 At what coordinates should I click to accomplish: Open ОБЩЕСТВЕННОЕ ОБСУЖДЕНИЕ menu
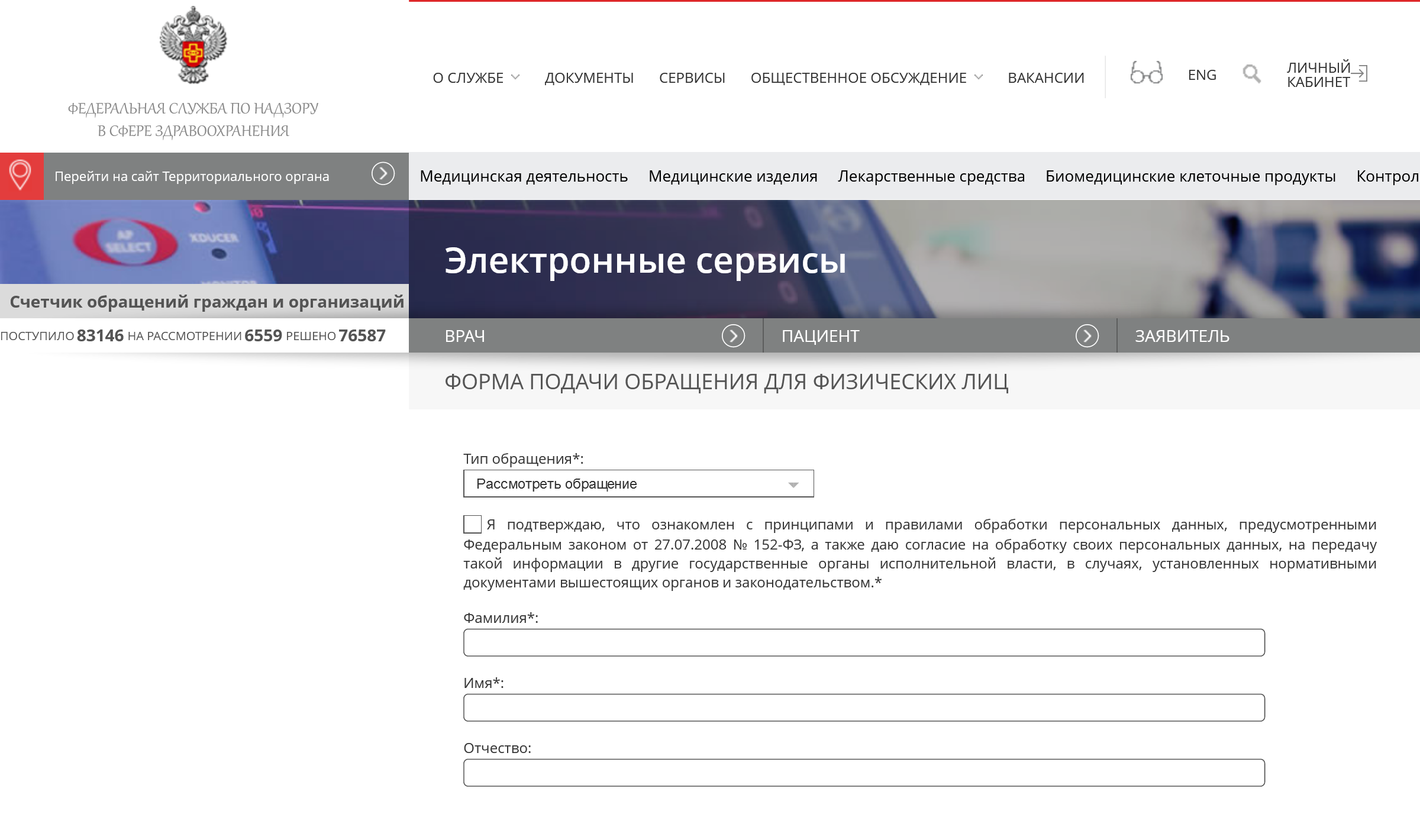click(x=859, y=78)
